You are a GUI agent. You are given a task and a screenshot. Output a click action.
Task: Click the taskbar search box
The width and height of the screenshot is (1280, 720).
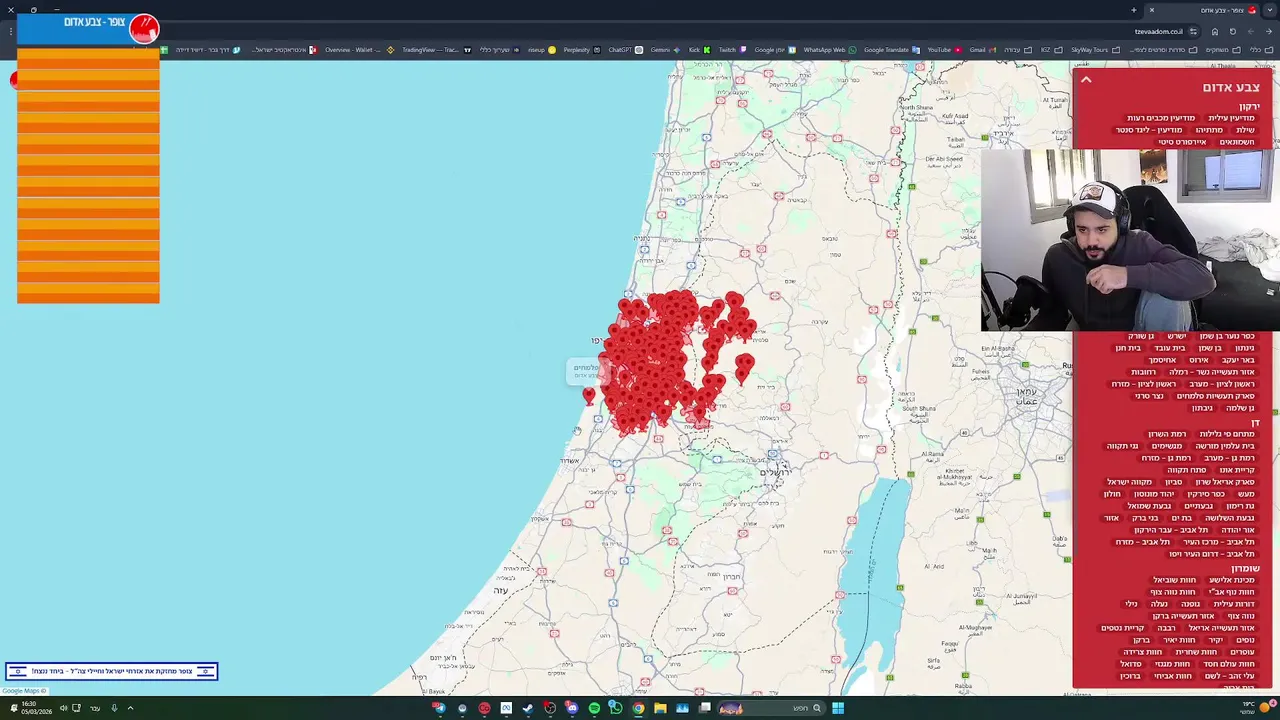click(x=773, y=708)
